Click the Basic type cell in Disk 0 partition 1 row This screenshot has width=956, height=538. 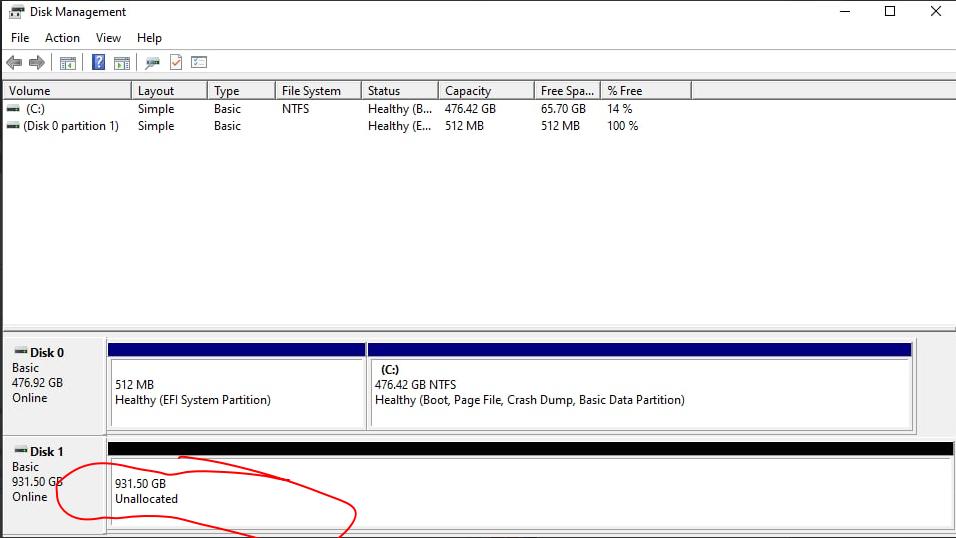pos(227,126)
